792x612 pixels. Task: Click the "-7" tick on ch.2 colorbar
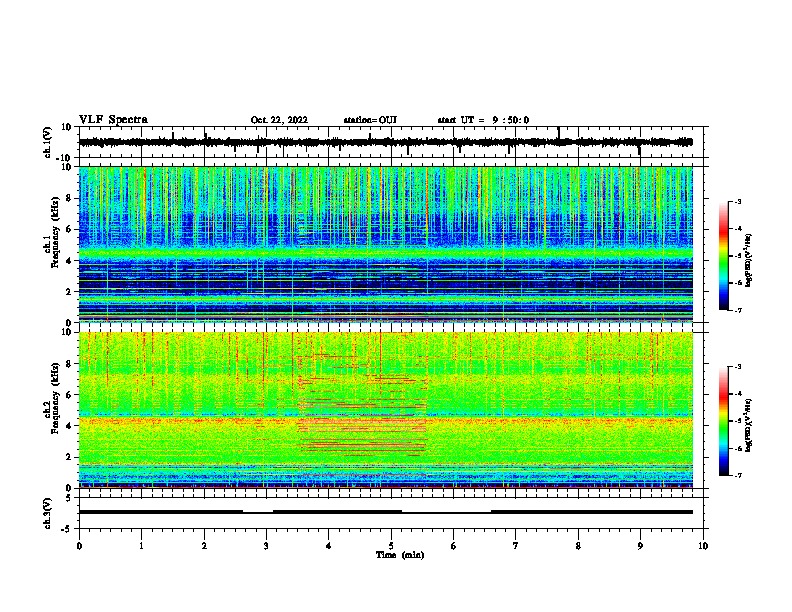pos(737,475)
